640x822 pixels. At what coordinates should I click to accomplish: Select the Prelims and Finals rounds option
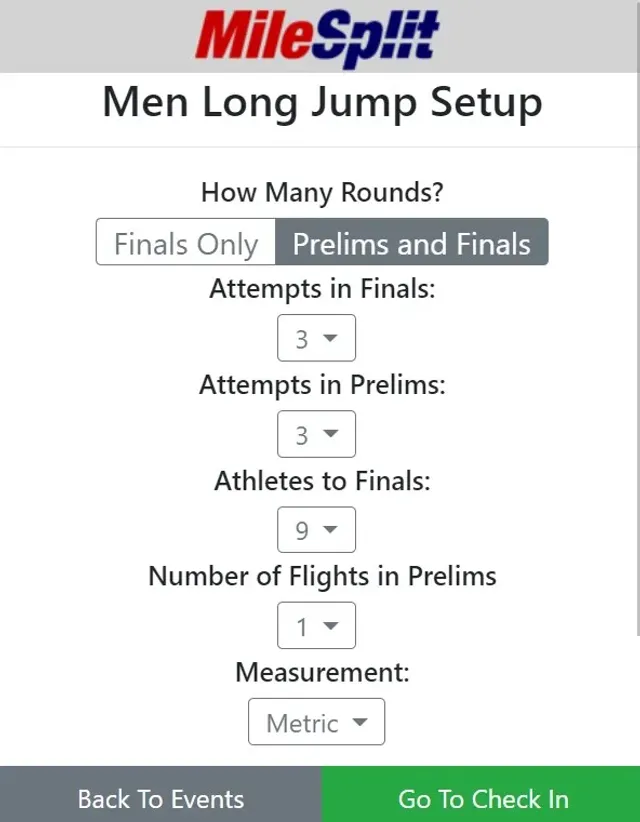tap(412, 242)
